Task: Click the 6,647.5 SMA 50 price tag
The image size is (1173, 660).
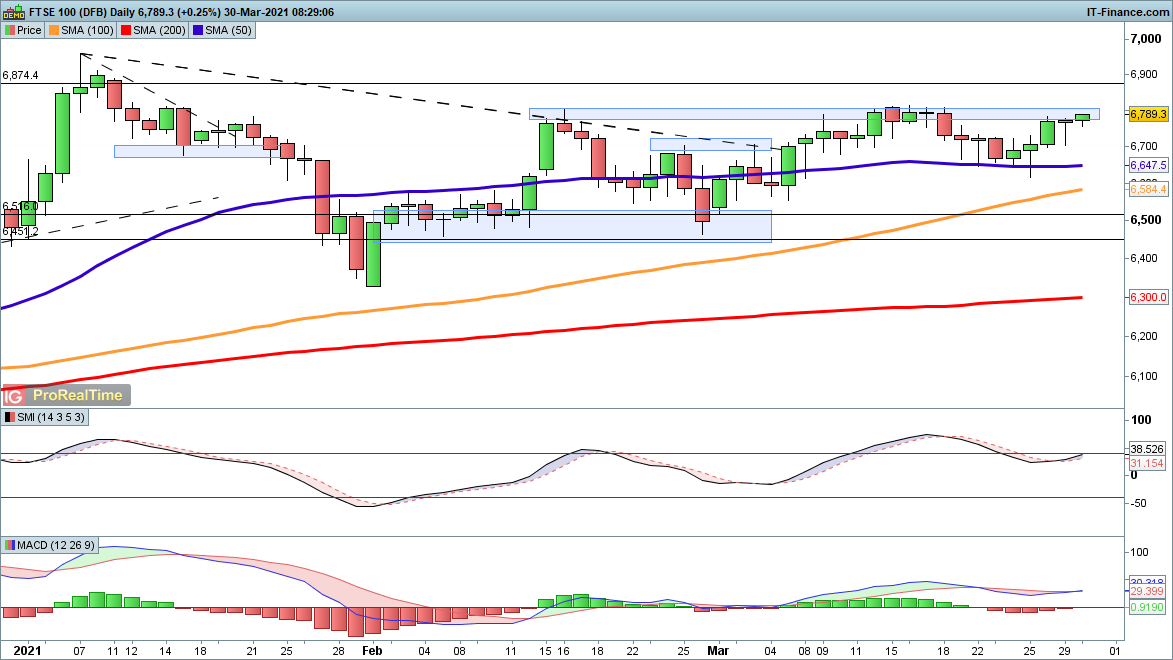Action: (1148, 165)
